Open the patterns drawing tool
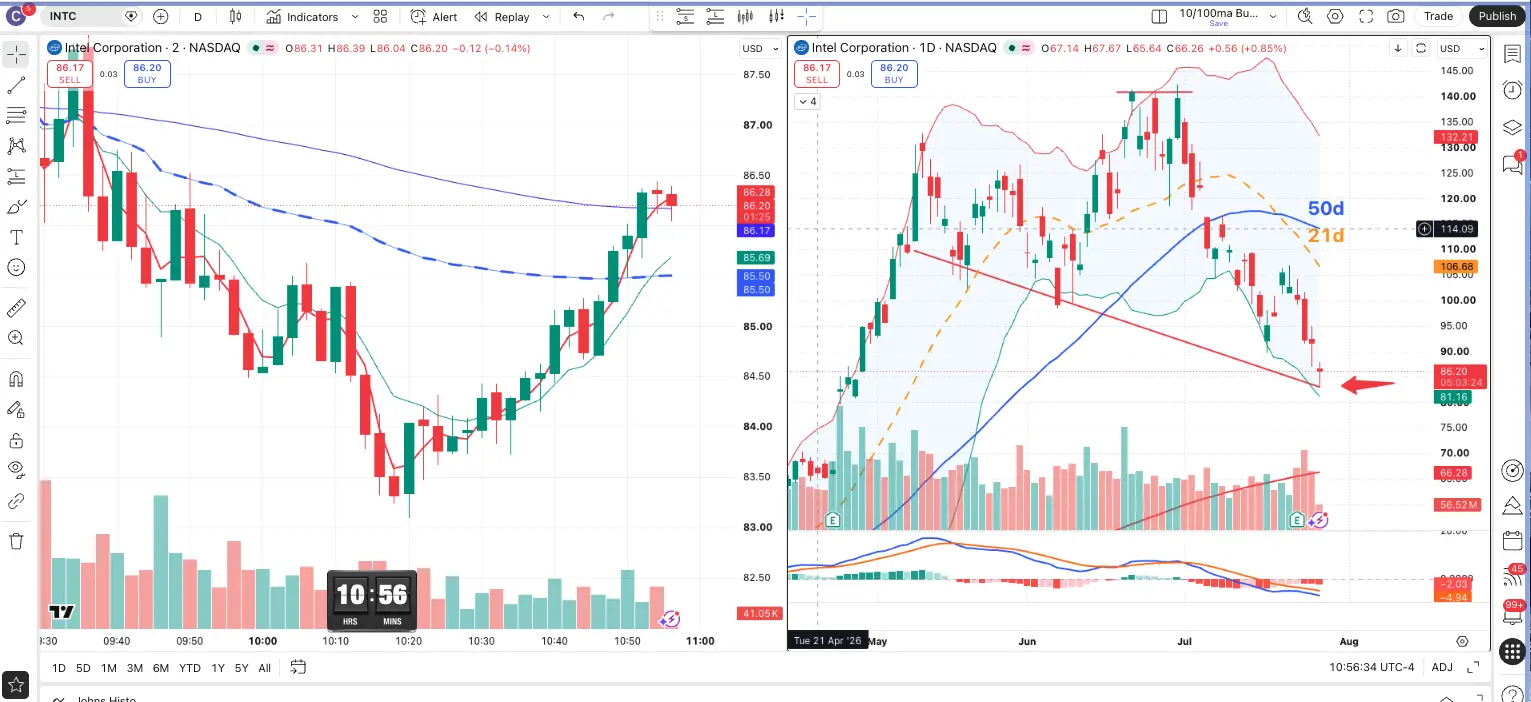The image size is (1531, 702). 16,146
